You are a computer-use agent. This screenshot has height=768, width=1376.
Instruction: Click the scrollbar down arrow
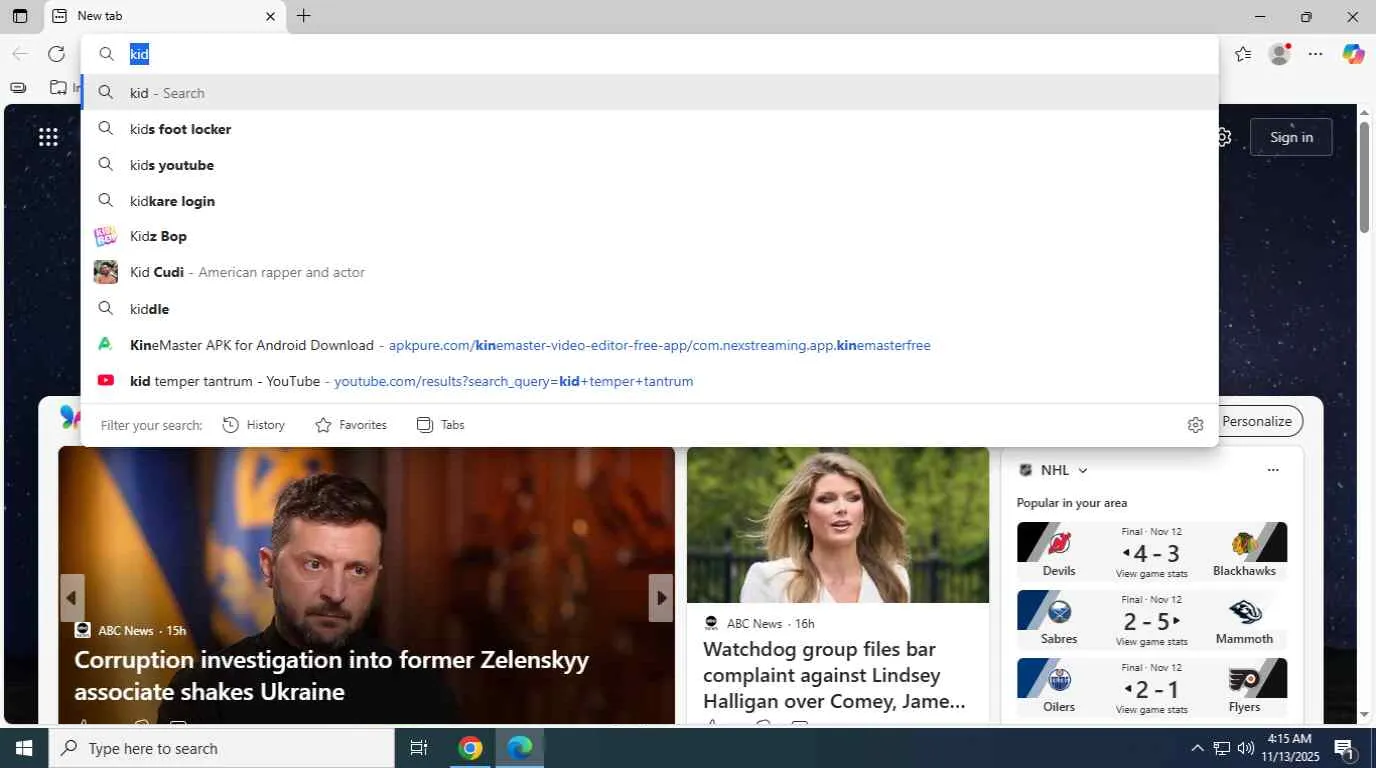pos(1364,715)
